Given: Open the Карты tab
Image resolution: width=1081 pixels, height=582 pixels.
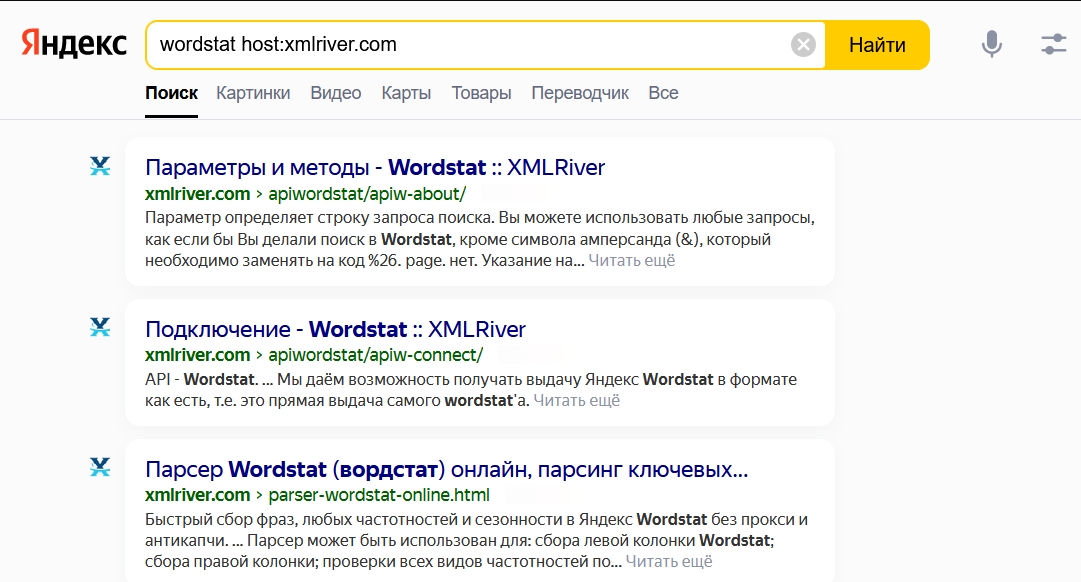Looking at the screenshot, I should pyautogui.click(x=406, y=93).
